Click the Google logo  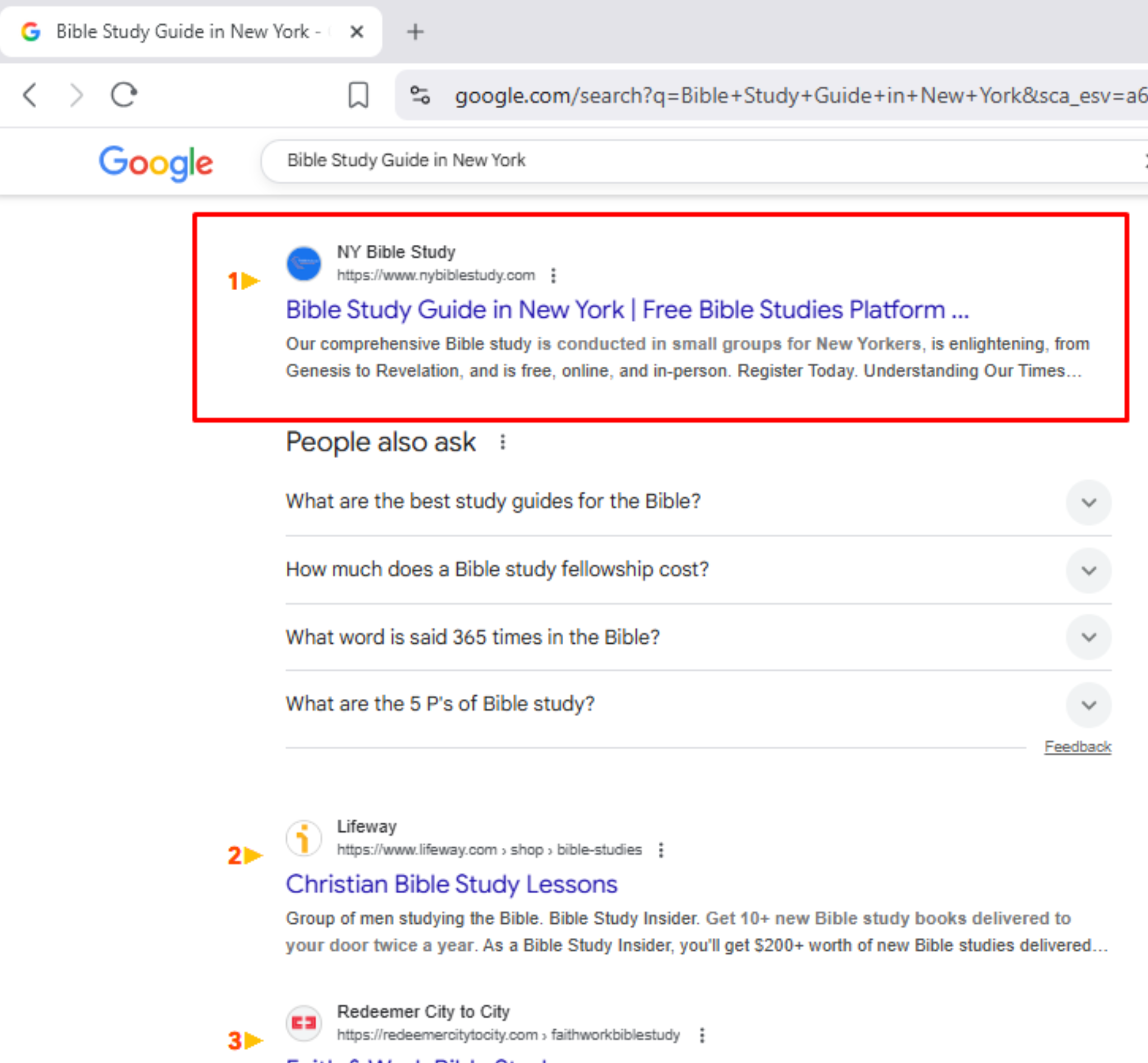156,162
